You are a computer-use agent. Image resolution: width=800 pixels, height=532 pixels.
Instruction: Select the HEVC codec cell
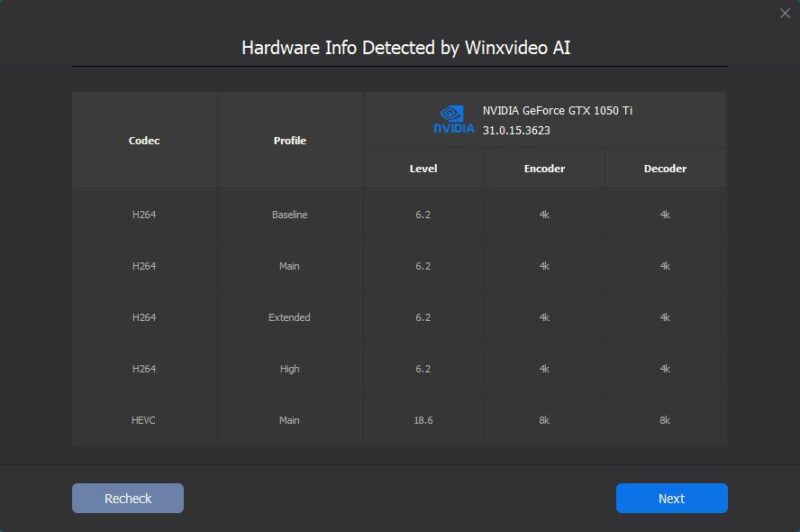click(143, 420)
